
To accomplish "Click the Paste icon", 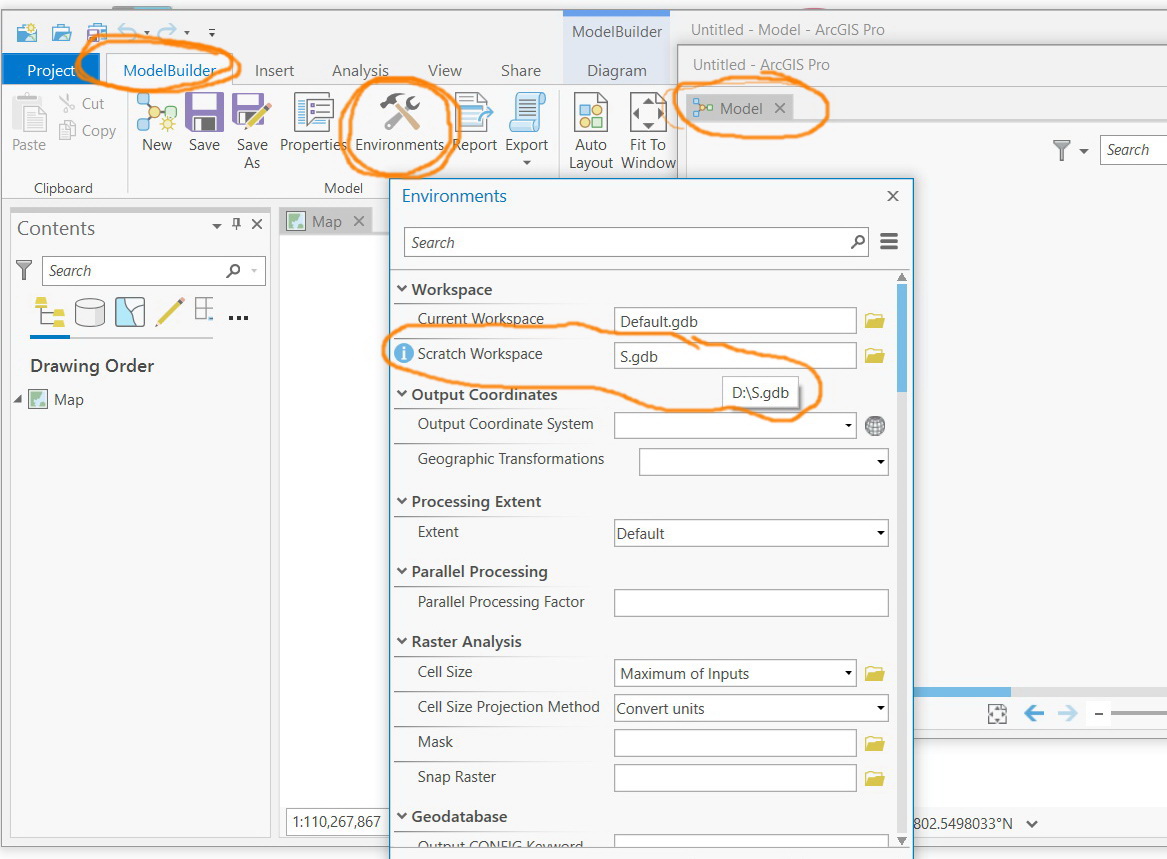I will [x=29, y=114].
